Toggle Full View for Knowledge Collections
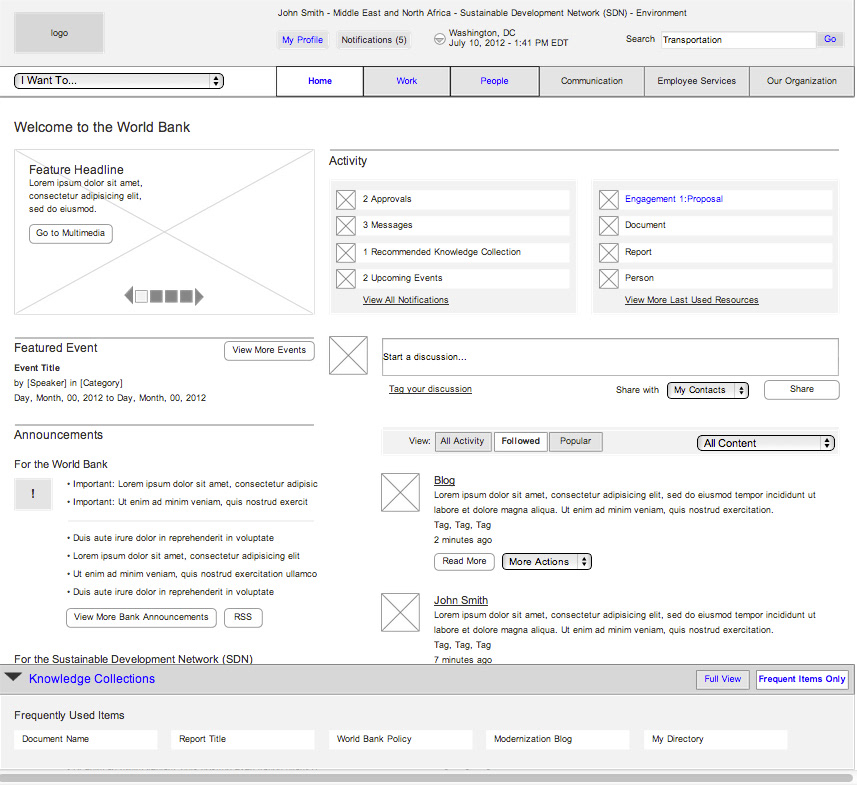857x785 pixels. [723, 679]
